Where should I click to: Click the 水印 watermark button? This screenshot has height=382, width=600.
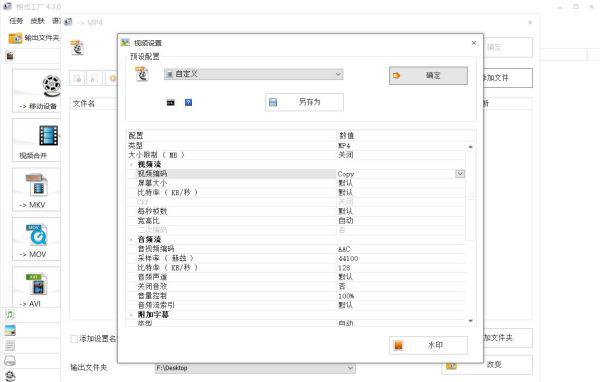tap(428, 345)
